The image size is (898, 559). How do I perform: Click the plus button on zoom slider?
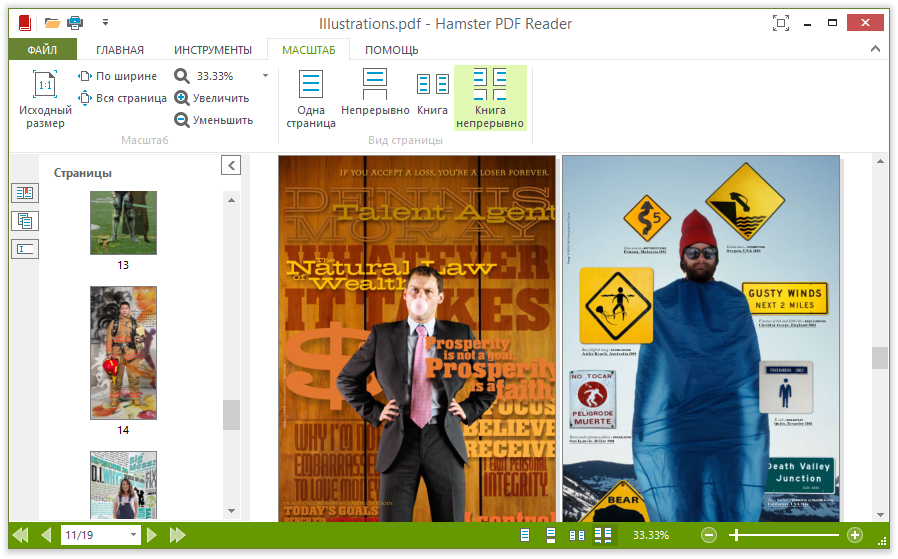(855, 535)
